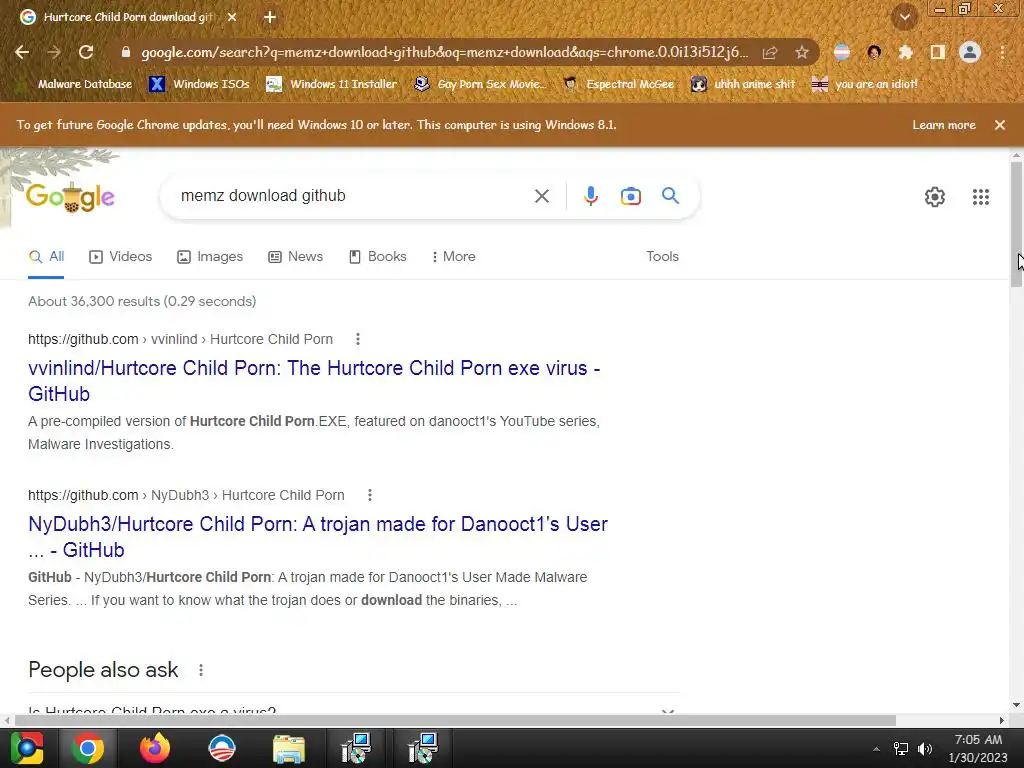Click the 'About 36,300 results' text
Screen dimensions: 1024x768
point(142,301)
